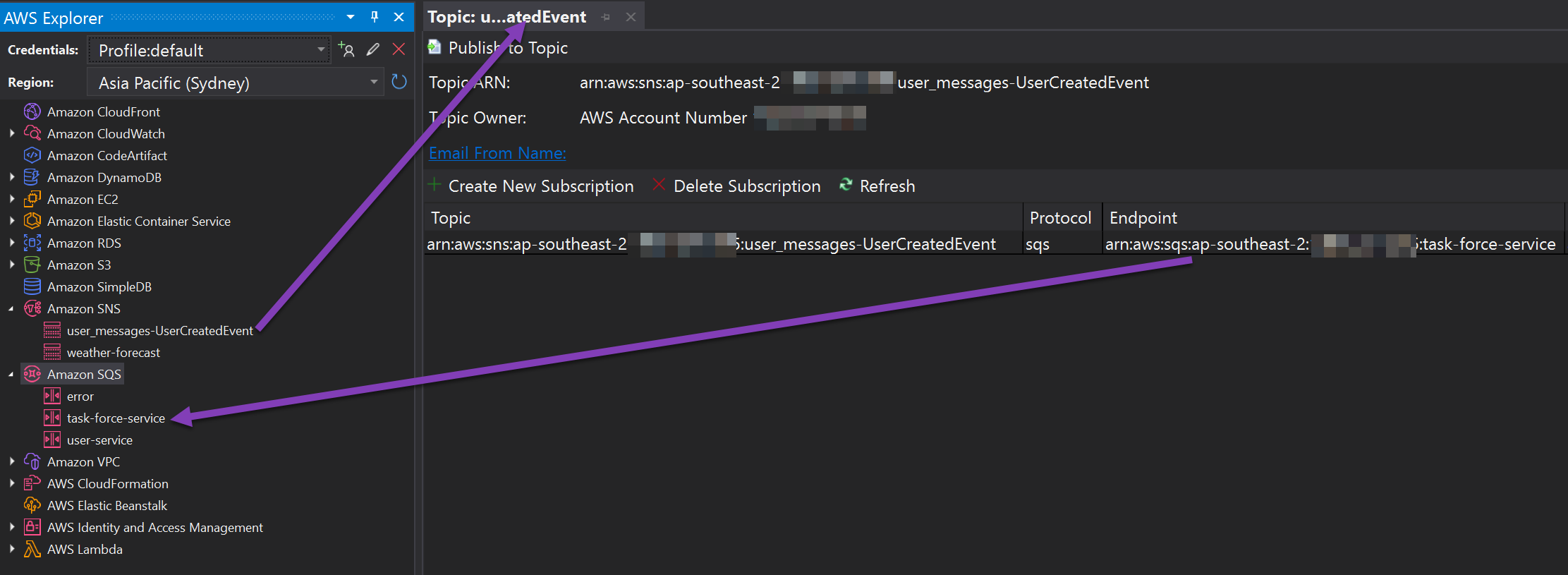The width and height of the screenshot is (1568, 575).
Task: Expand the Amazon CloudWatch node
Action: (x=11, y=133)
